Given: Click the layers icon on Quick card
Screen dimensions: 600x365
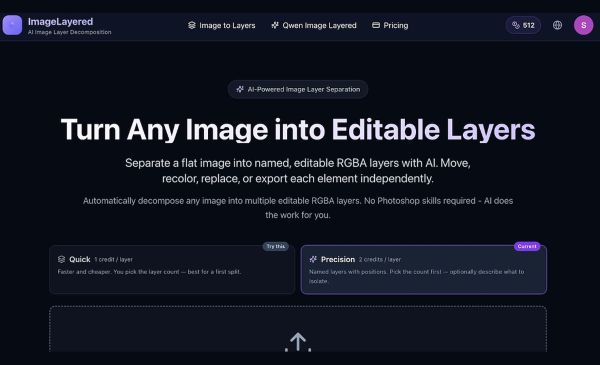Looking at the screenshot, I should tap(61, 259).
